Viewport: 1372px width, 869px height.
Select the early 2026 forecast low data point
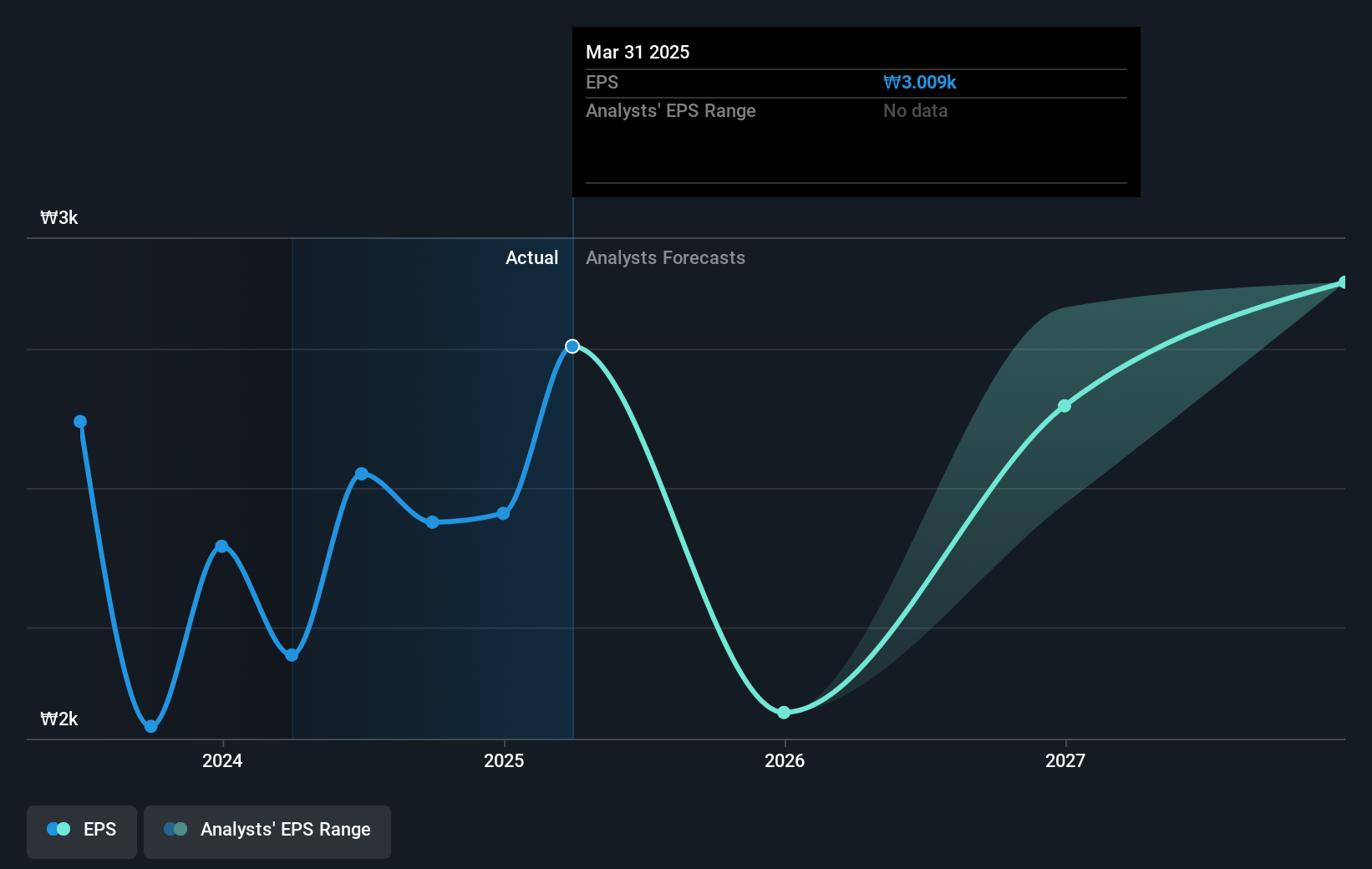(x=784, y=713)
